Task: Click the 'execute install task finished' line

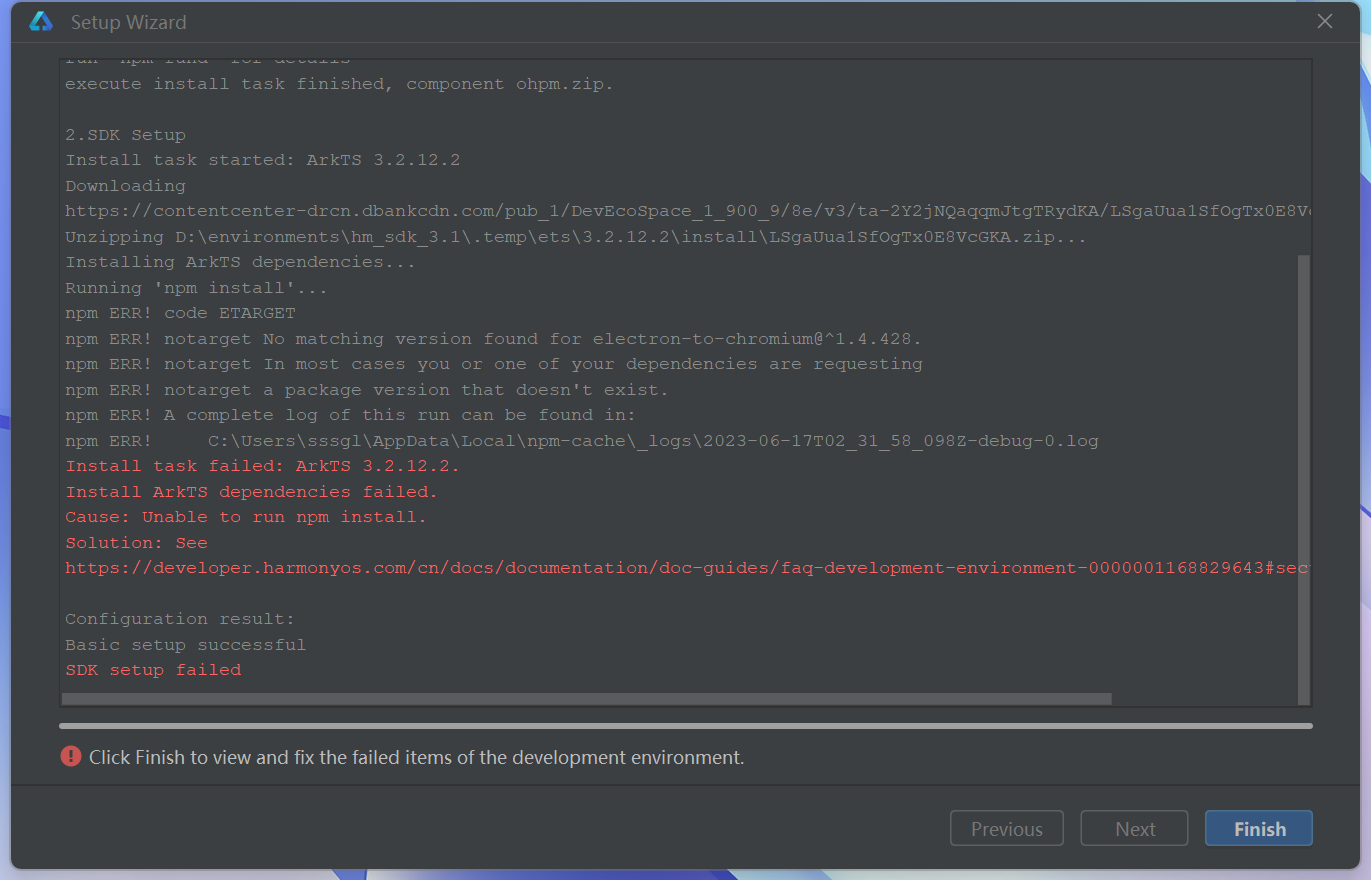Action: 340,84
